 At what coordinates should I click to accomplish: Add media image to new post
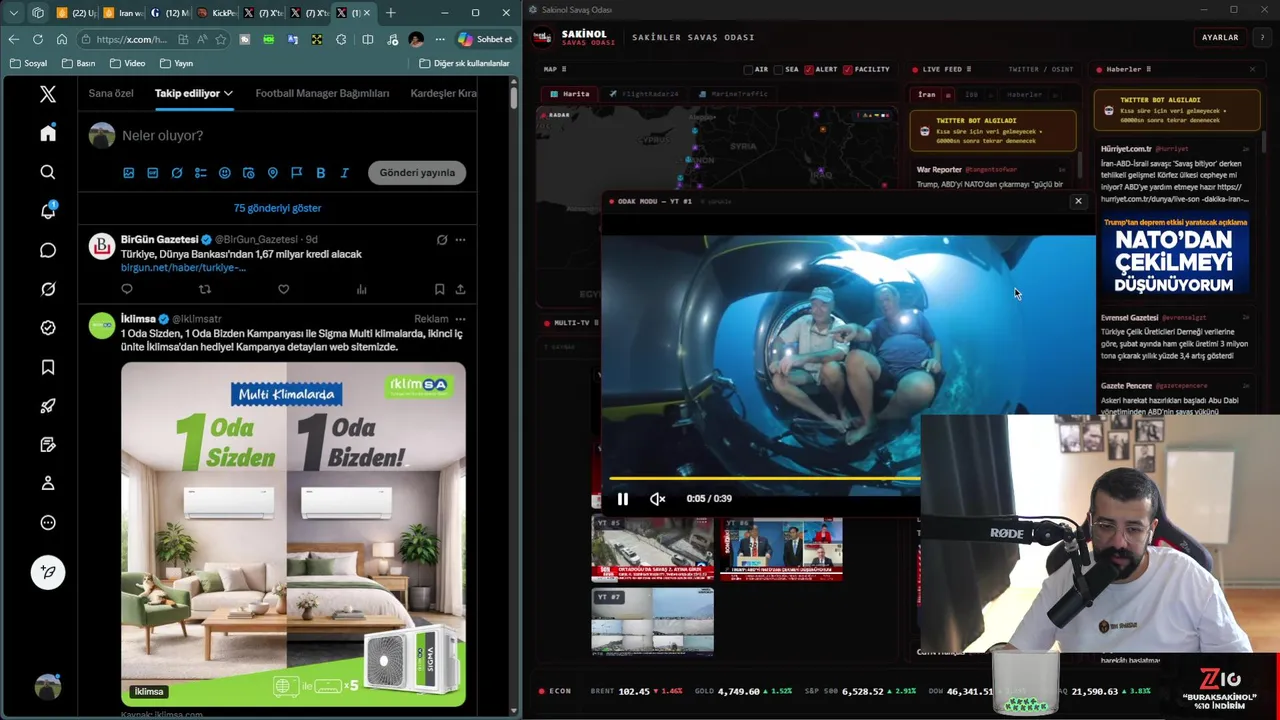pos(129,173)
